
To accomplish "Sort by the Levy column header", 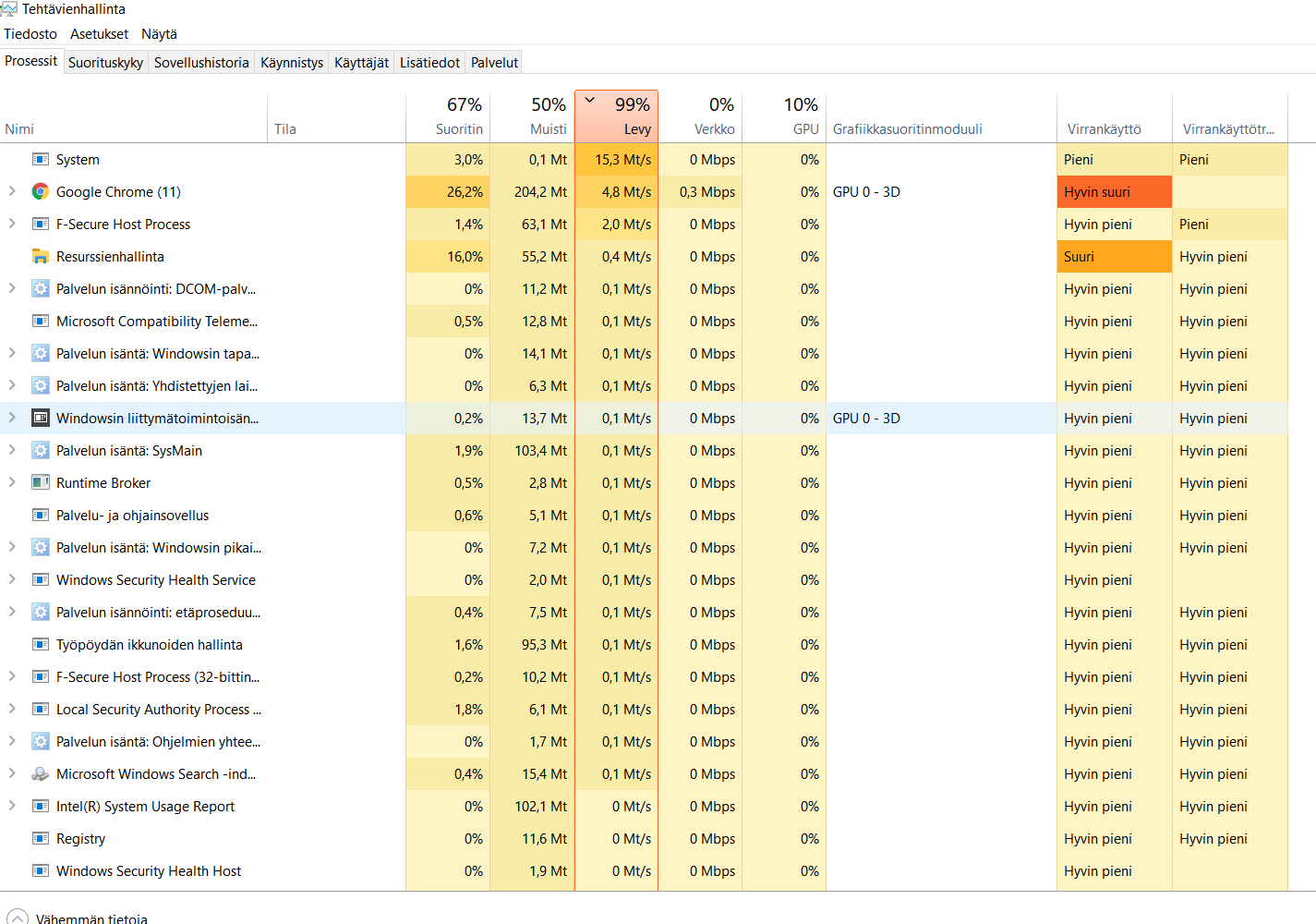I will pos(616,117).
